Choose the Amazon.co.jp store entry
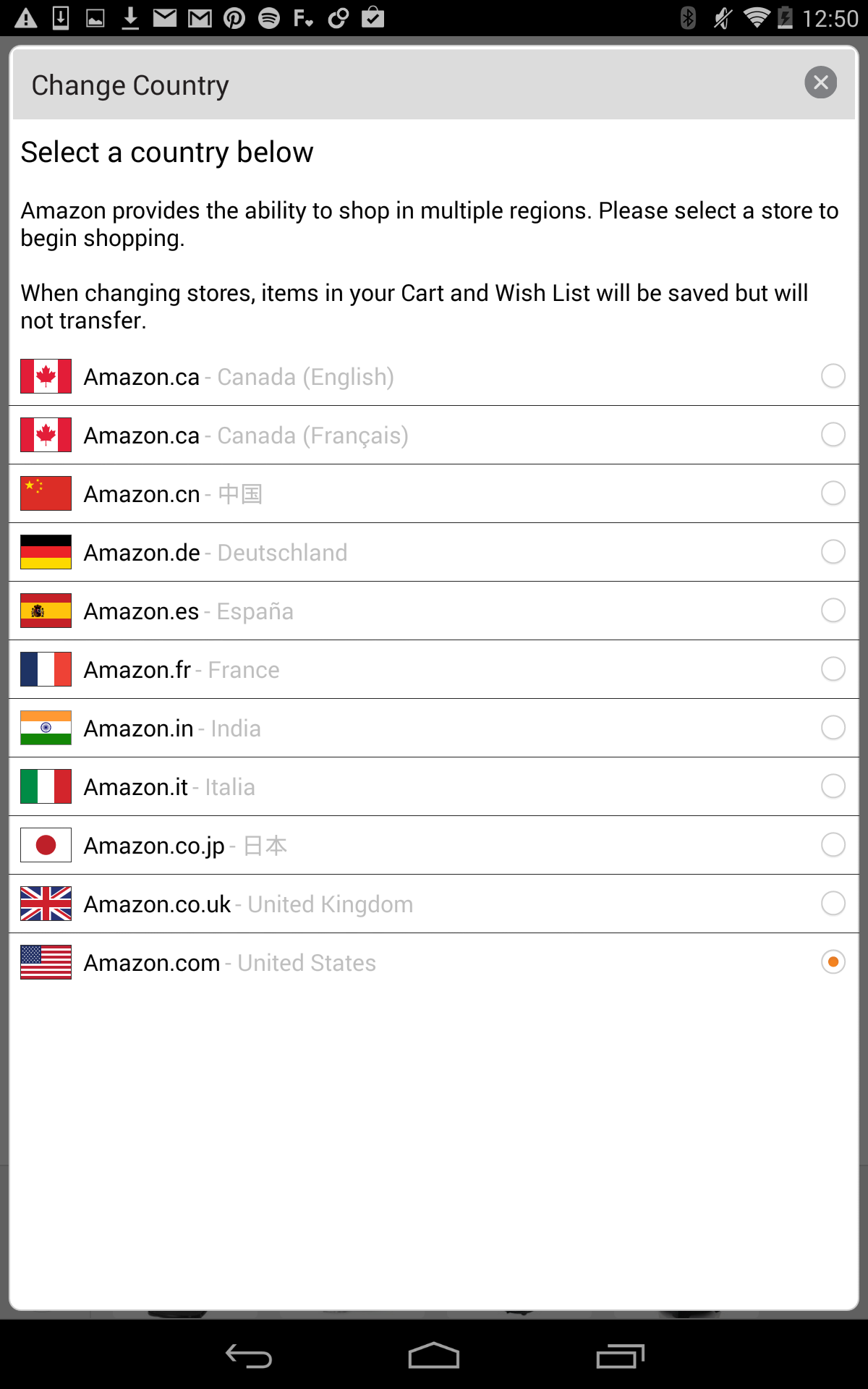868x1389 pixels. pyautogui.click(x=185, y=846)
